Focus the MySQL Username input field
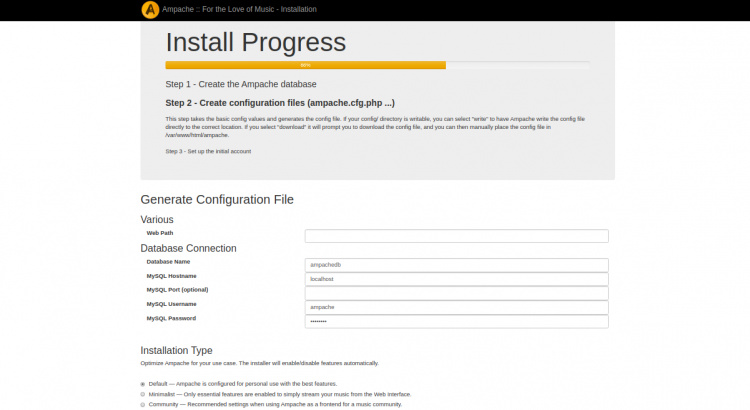This screenshot has height=410, width=750. click(x=456, y=307)
